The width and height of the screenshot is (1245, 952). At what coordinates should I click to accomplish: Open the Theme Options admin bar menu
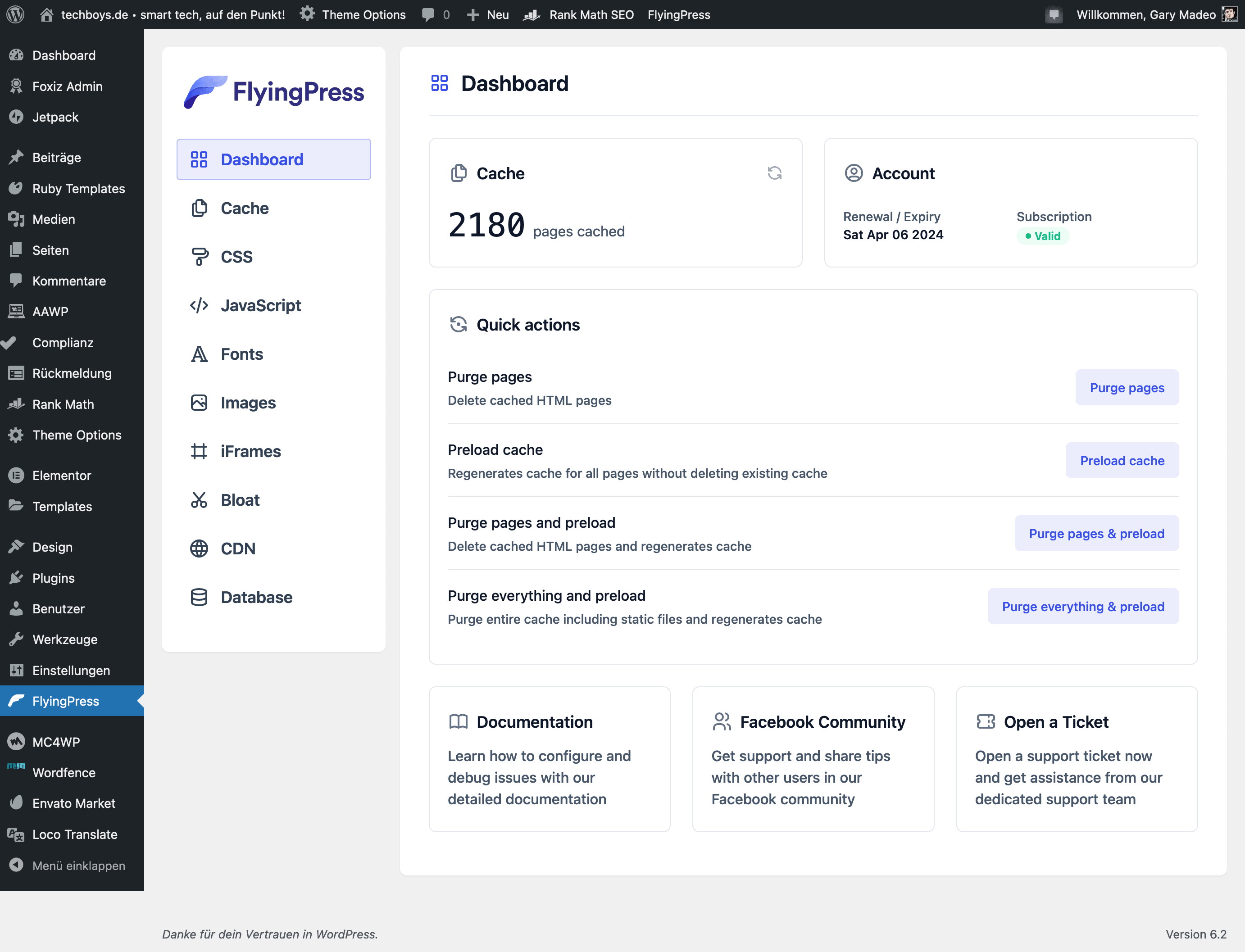coord(353,15)
